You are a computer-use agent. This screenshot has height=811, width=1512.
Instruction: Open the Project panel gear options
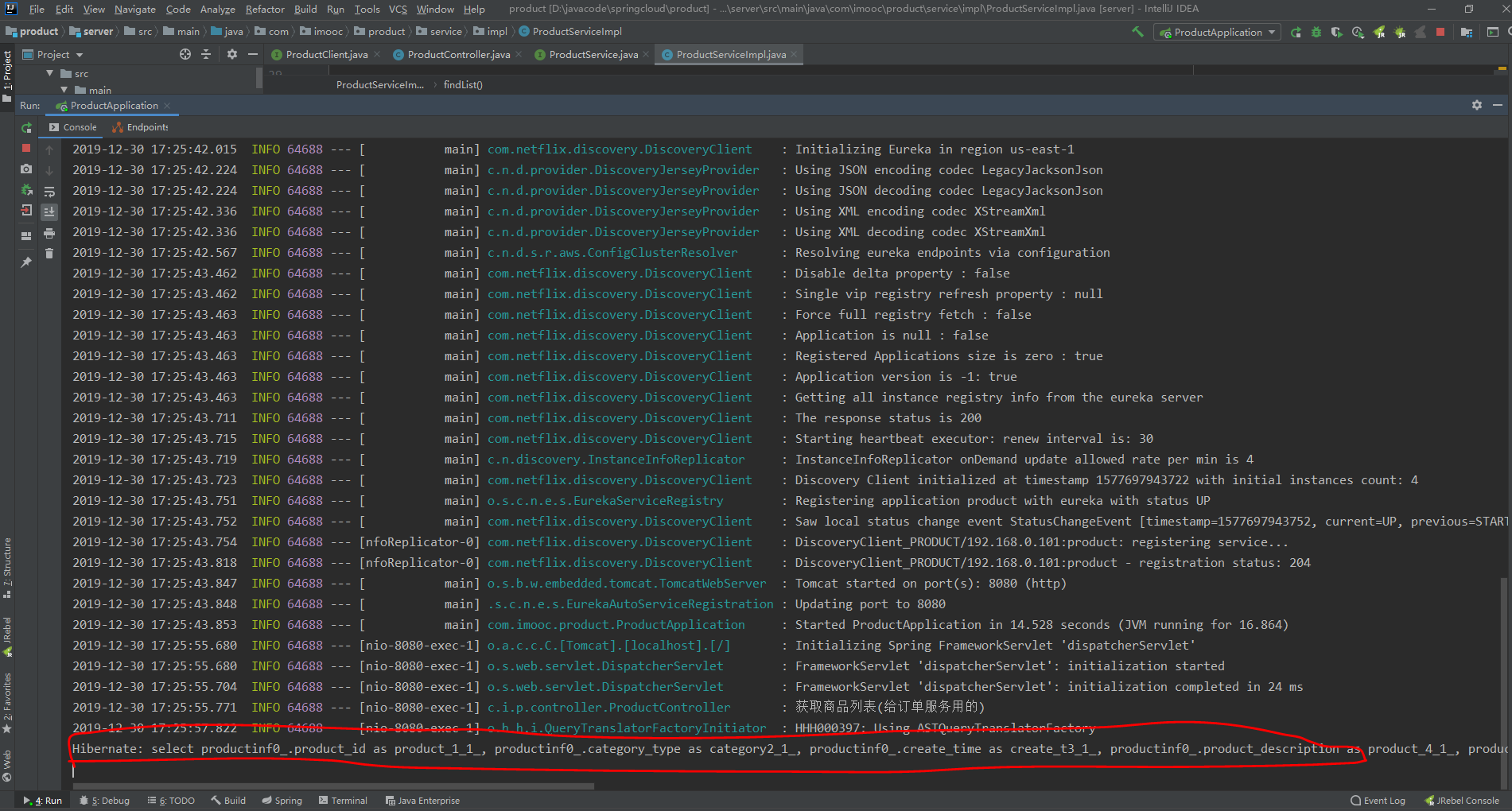point(232,54)
